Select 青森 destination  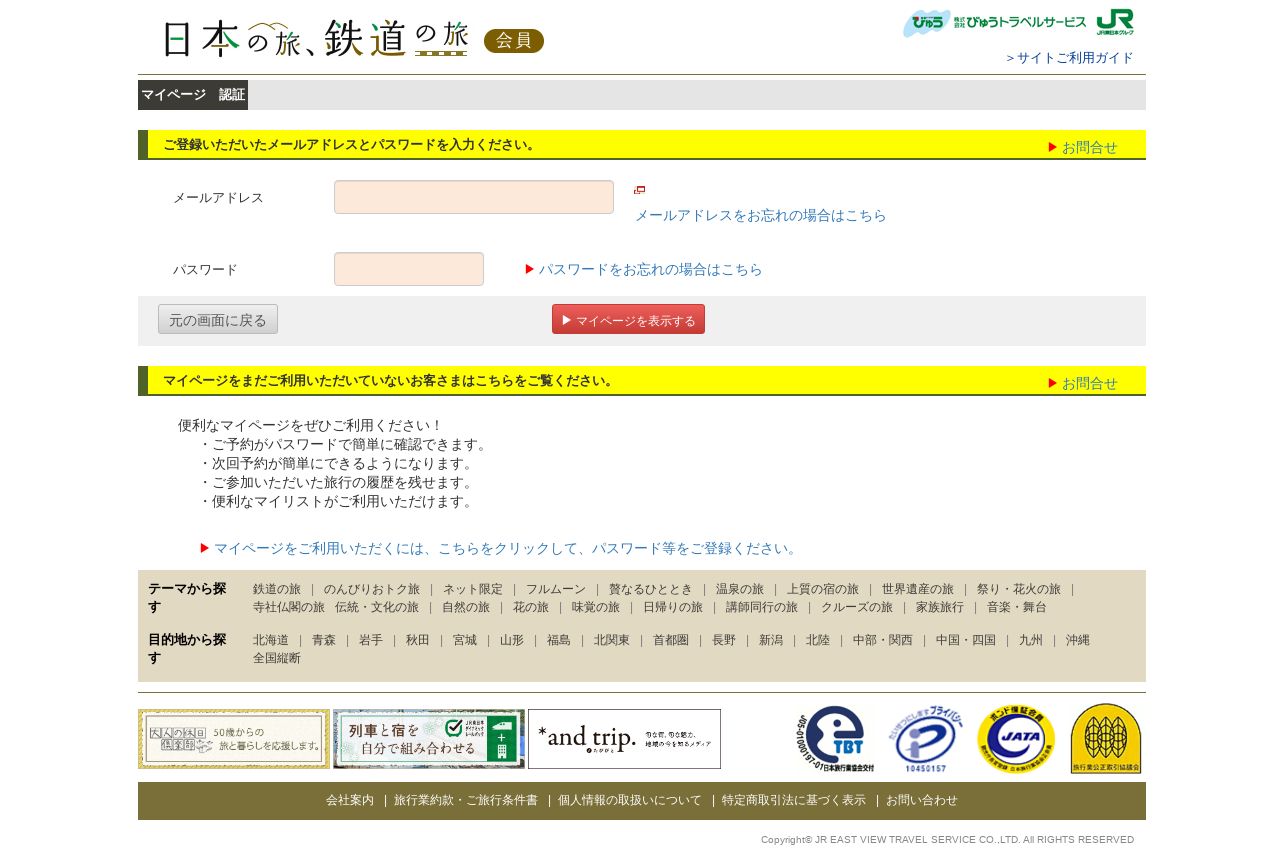click(x=324, y=640)
